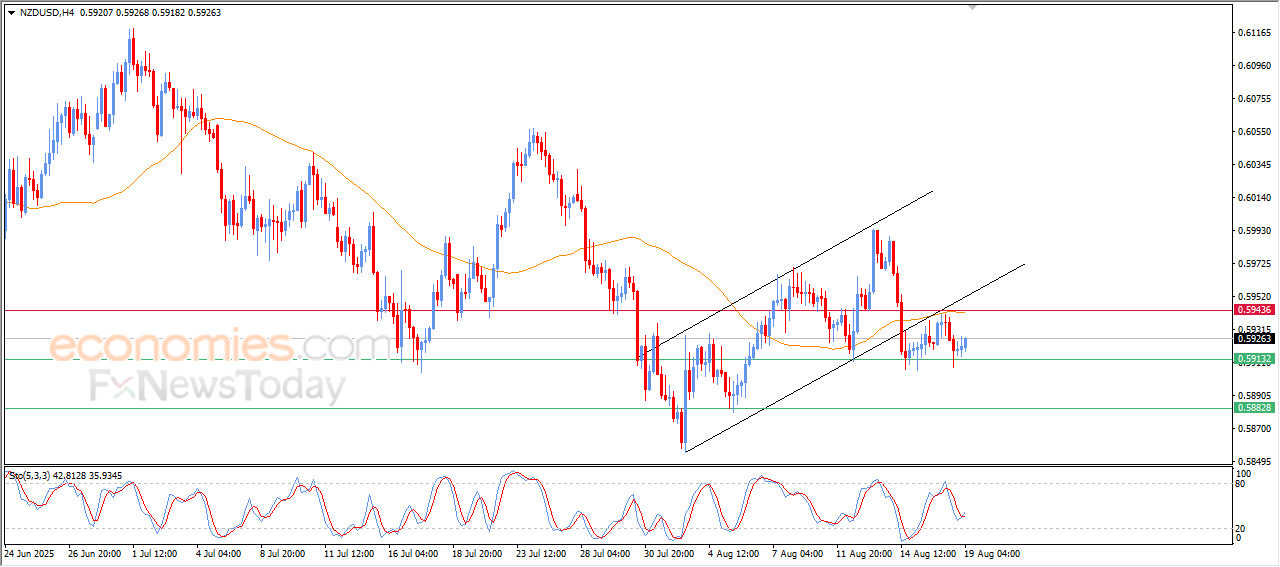The height and width of the screenshot is (567, 1280).
Task: Click the 14 Aug 12:00 time label
Action: click(x=926, y=553)
